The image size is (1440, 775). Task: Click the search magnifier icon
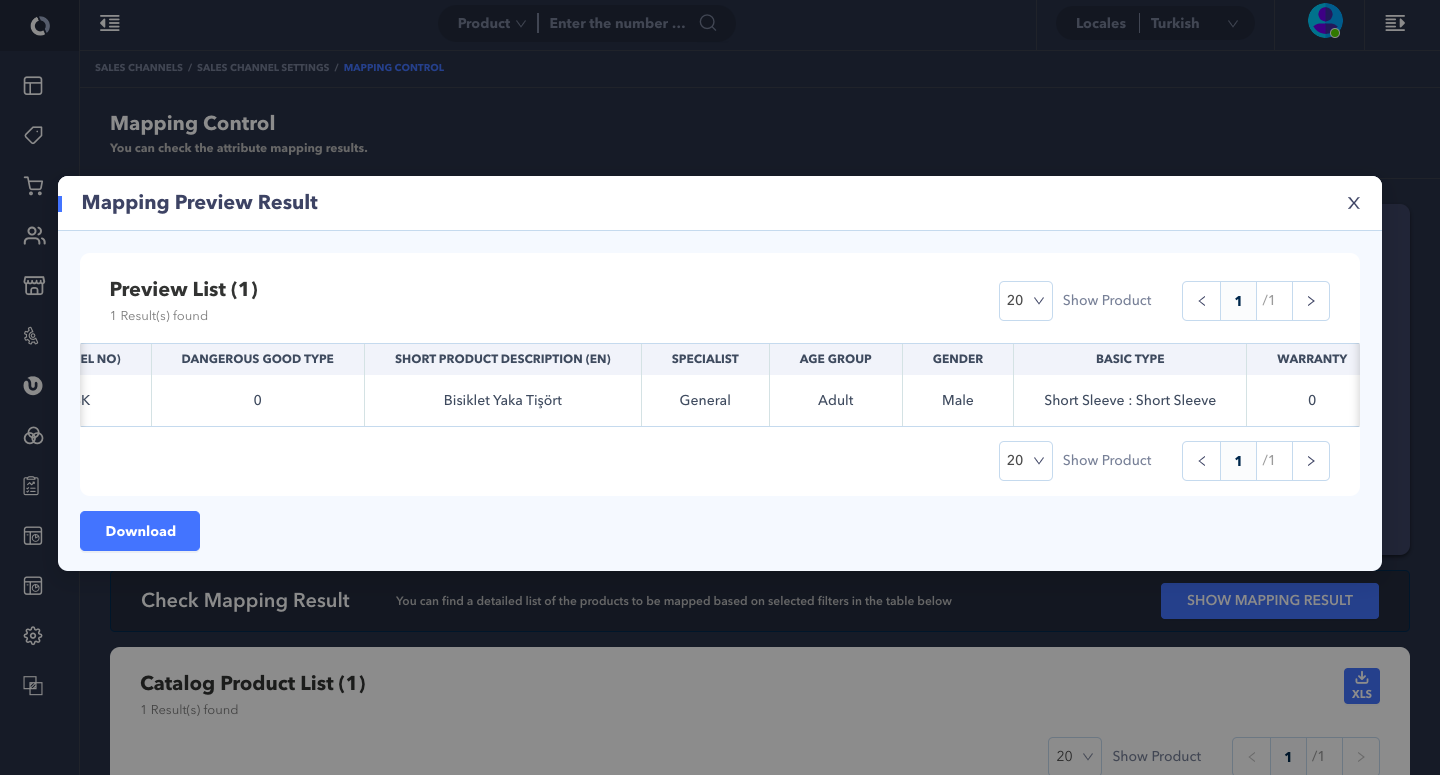(x=708, y=23)
